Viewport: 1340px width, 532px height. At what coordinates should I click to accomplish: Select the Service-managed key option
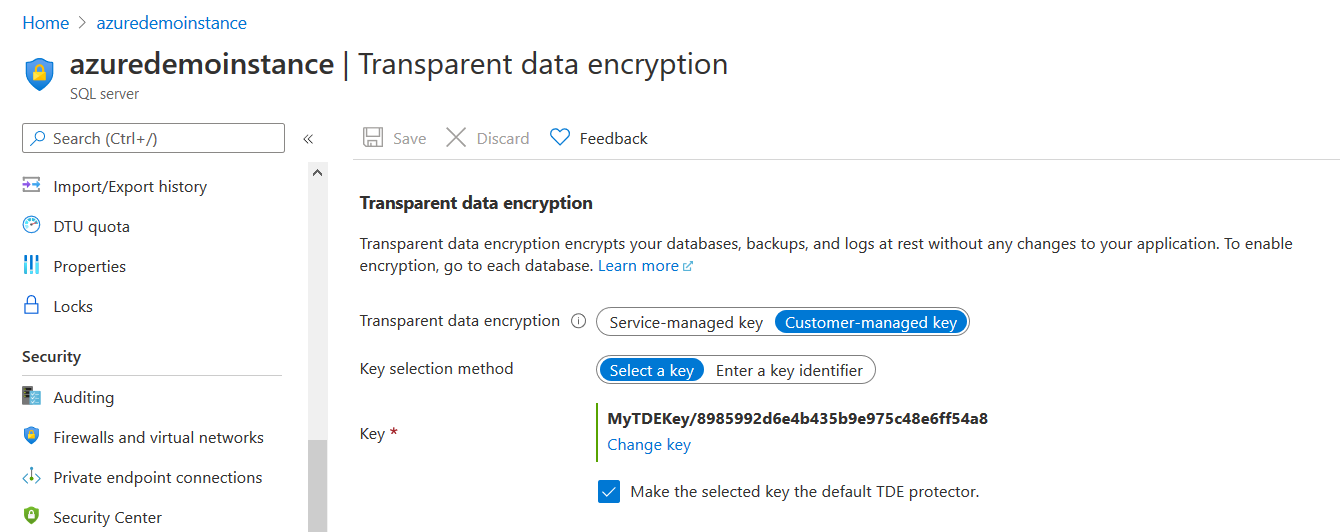(x=686, y=322)
